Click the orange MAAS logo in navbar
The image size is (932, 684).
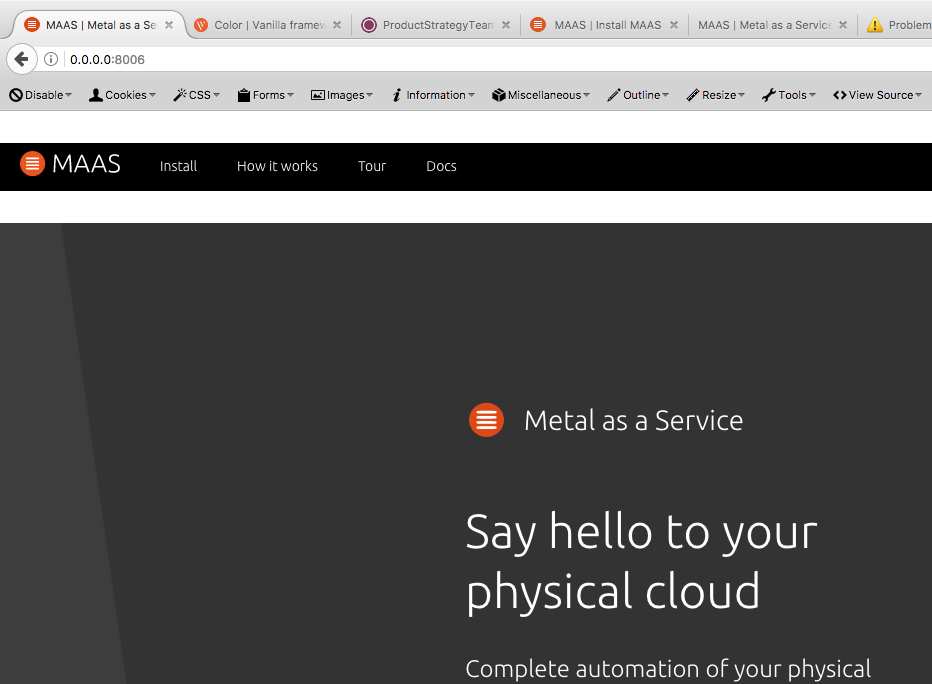32,166
